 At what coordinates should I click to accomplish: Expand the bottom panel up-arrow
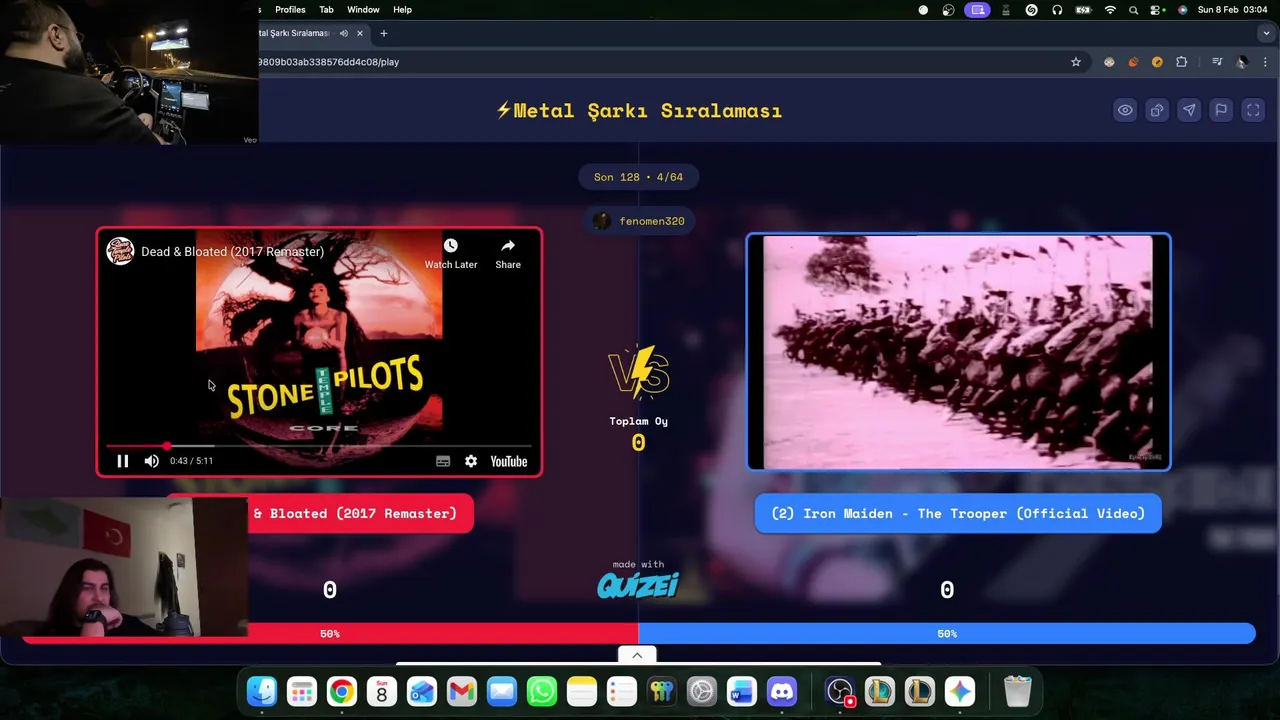point(637,655)
